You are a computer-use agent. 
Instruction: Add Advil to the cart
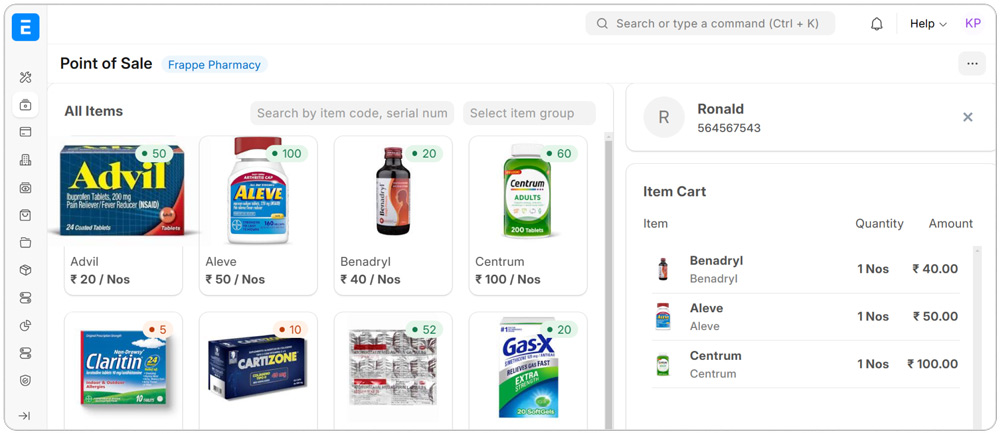[x=124, y=215]
